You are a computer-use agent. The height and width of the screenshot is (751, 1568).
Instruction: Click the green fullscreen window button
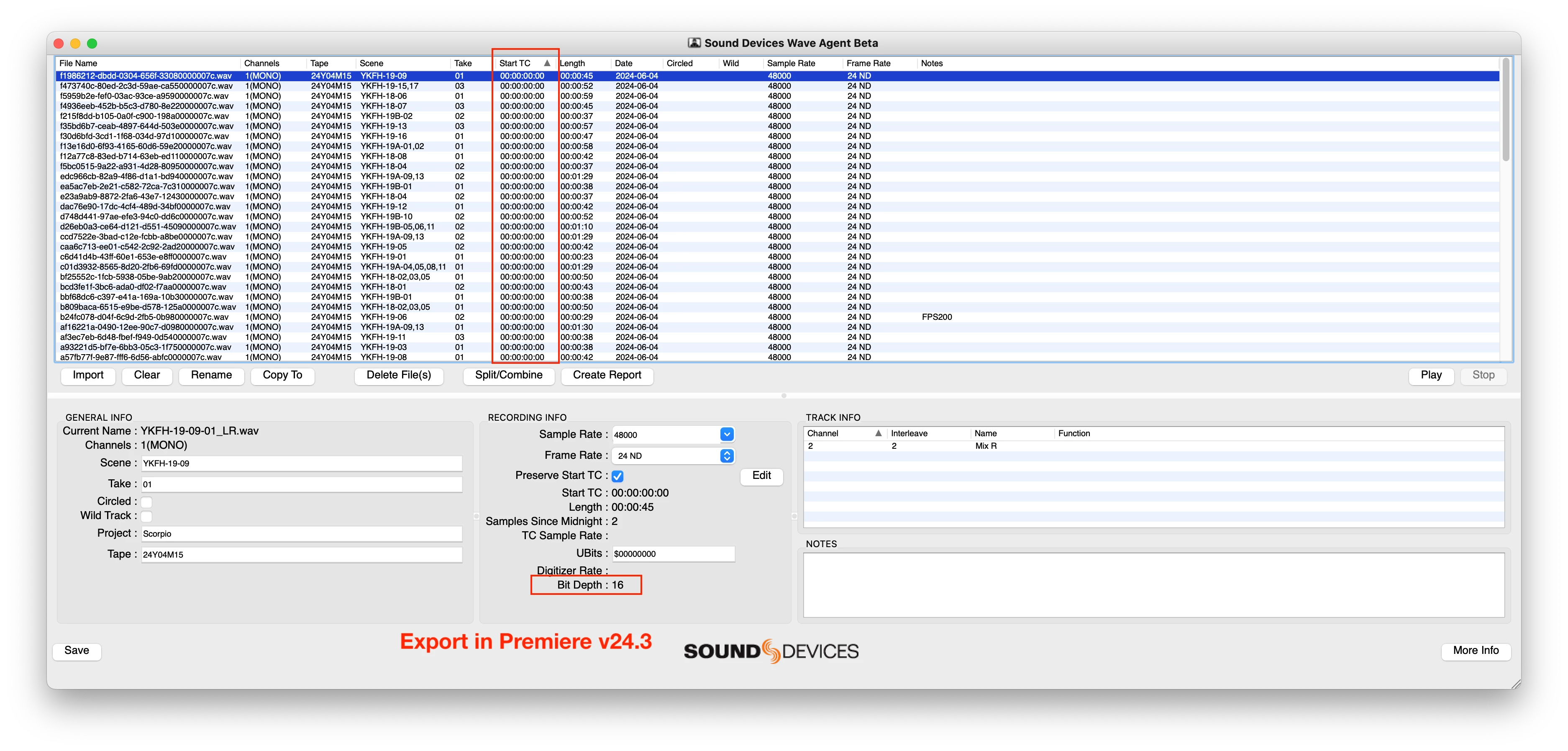pyautogui.click(x=92, y=43)
